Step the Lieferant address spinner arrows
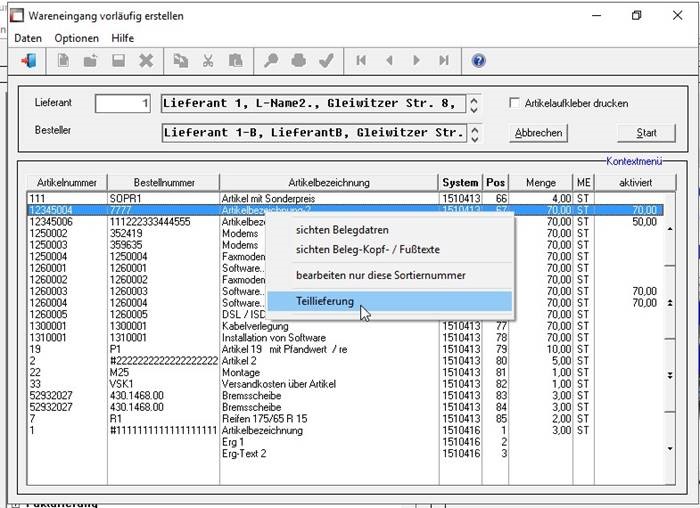 coord(474,104)
